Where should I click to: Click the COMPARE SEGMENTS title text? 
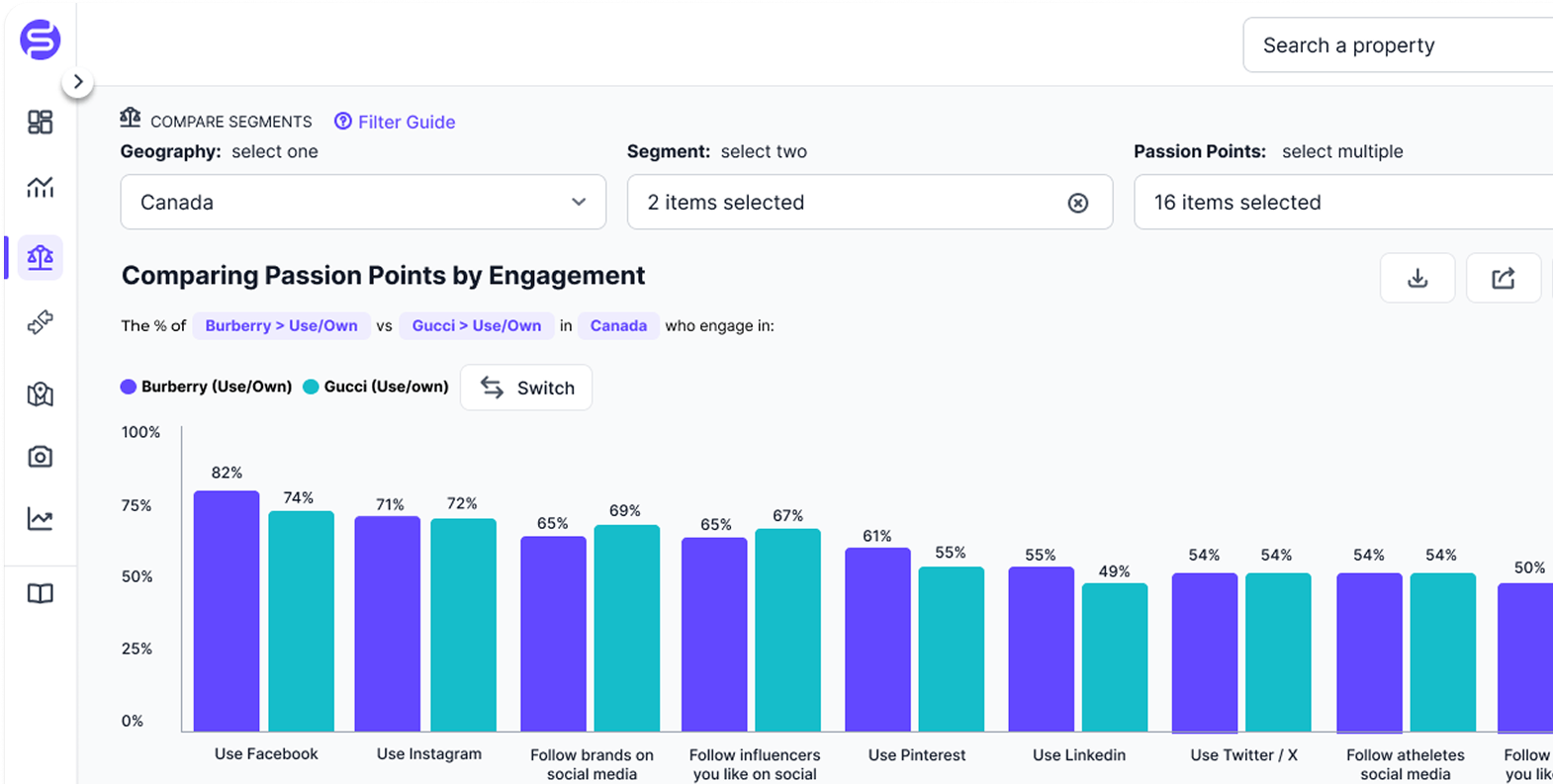pos(231,122)
